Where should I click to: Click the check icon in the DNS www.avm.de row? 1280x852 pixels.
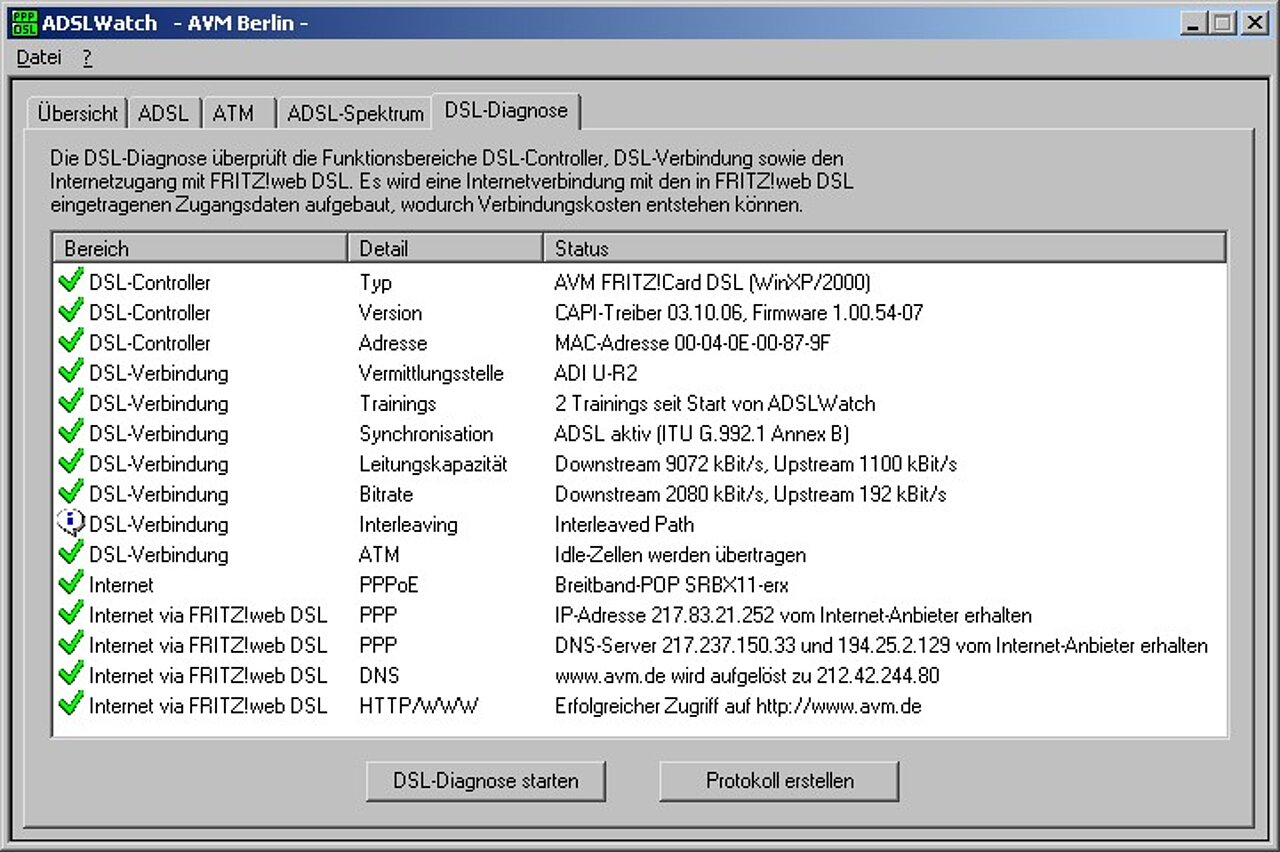click(x=71, y=675)
